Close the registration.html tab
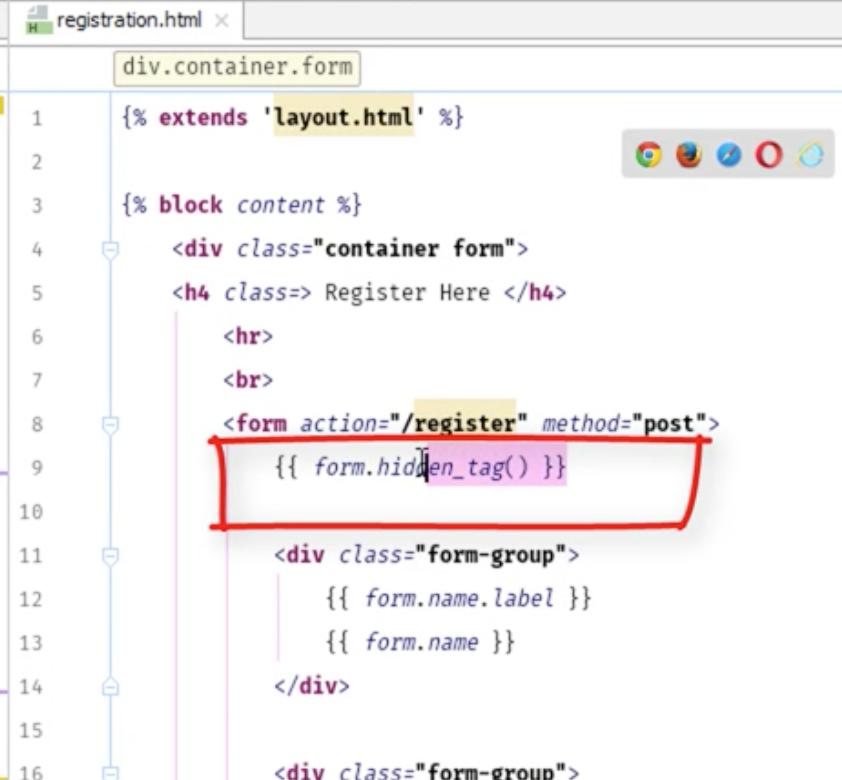The image size is (842, 780). [221, 21]
